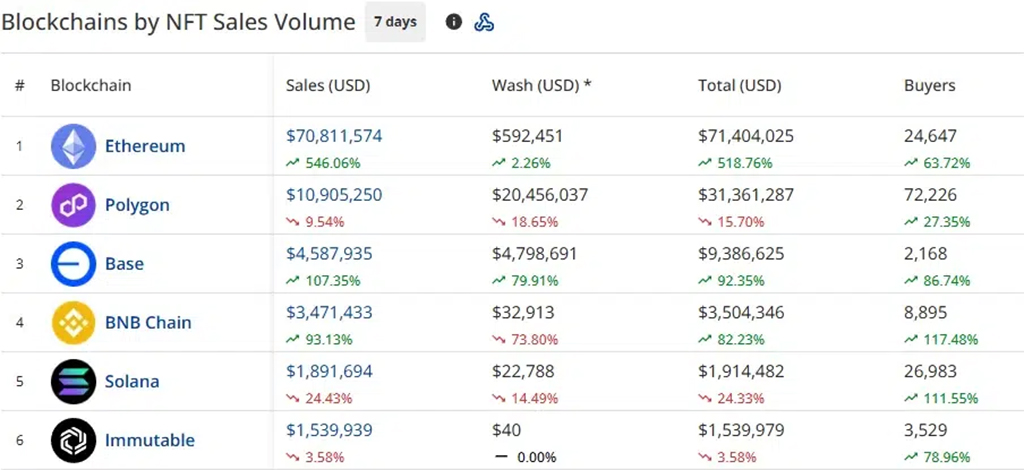Click Immutable total $1,539,979
Screen dimensions: 1024x470
click(x=741, y=430)
